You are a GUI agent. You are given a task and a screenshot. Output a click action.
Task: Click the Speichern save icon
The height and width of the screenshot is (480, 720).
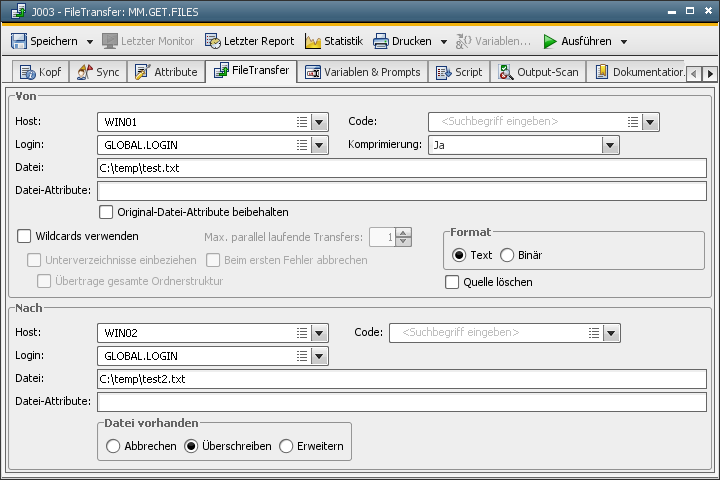click(19, 41)
